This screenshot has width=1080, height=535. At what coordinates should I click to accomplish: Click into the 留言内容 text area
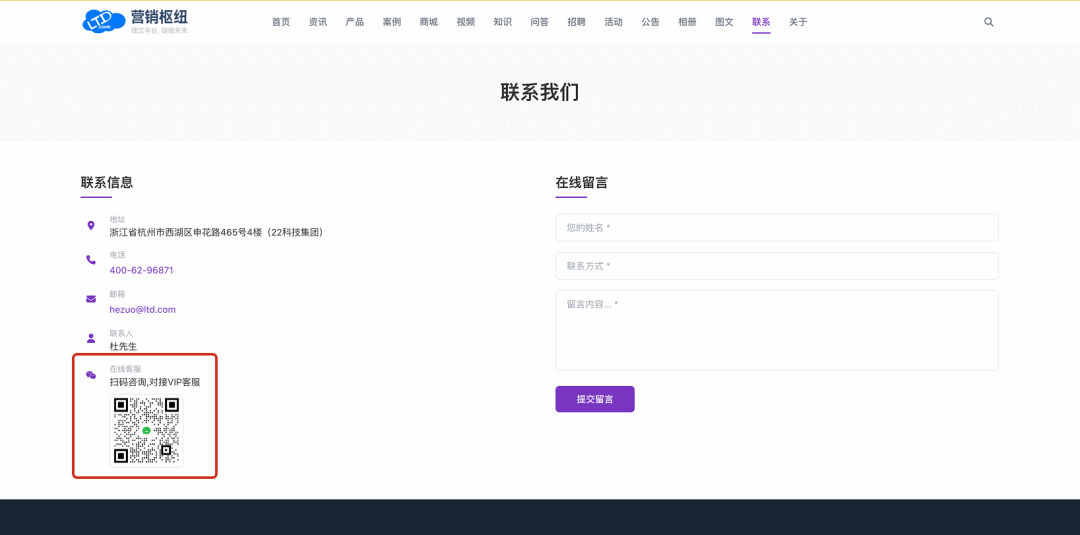pos(776,330)
